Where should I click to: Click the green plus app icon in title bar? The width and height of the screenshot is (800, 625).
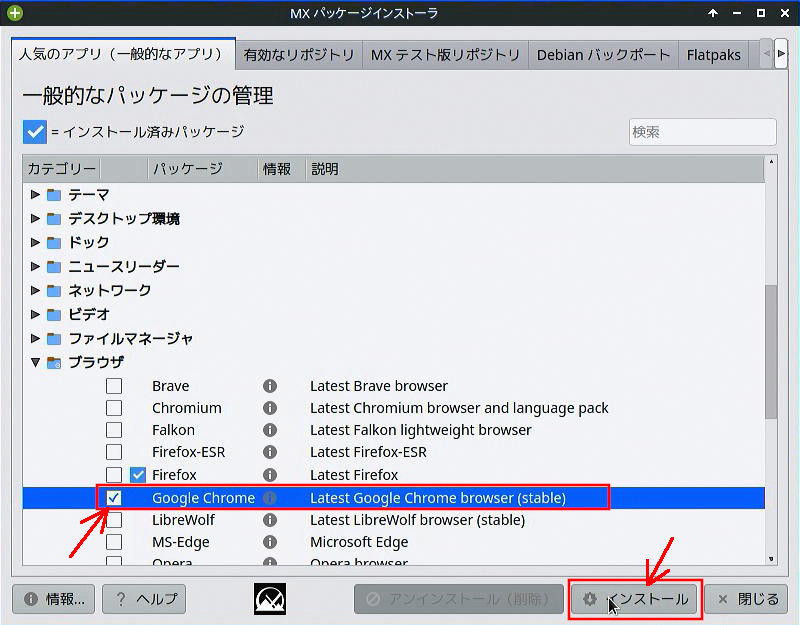tap(15, 13)
